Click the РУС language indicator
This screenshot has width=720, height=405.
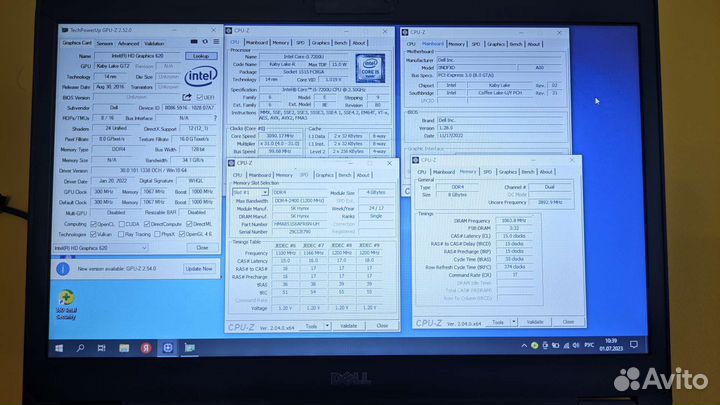coord(589,345)
